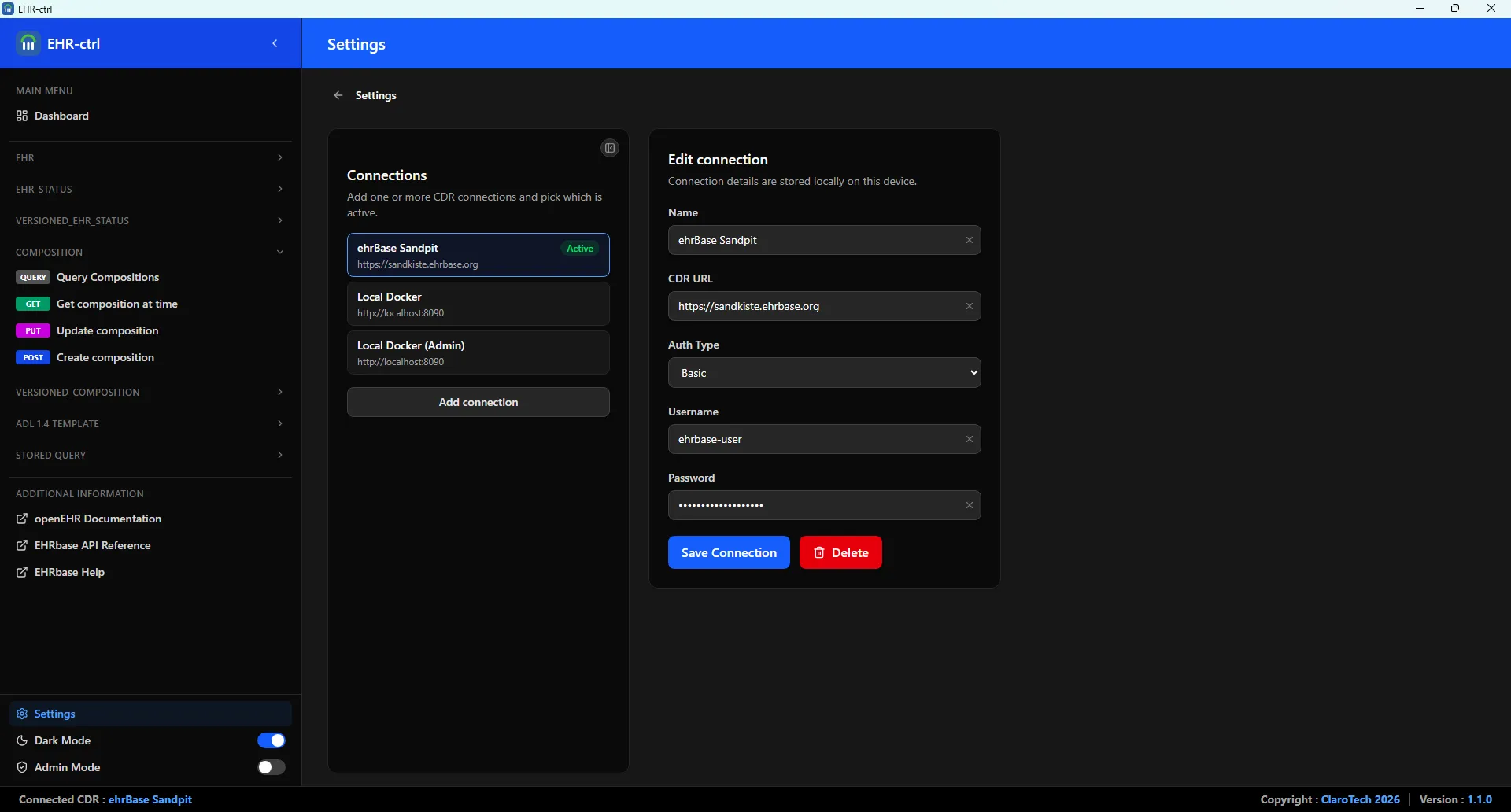This screenshot has height=812, width=1511.
Task: Open the Auth Type dropdown
Action: pos(824,373)
